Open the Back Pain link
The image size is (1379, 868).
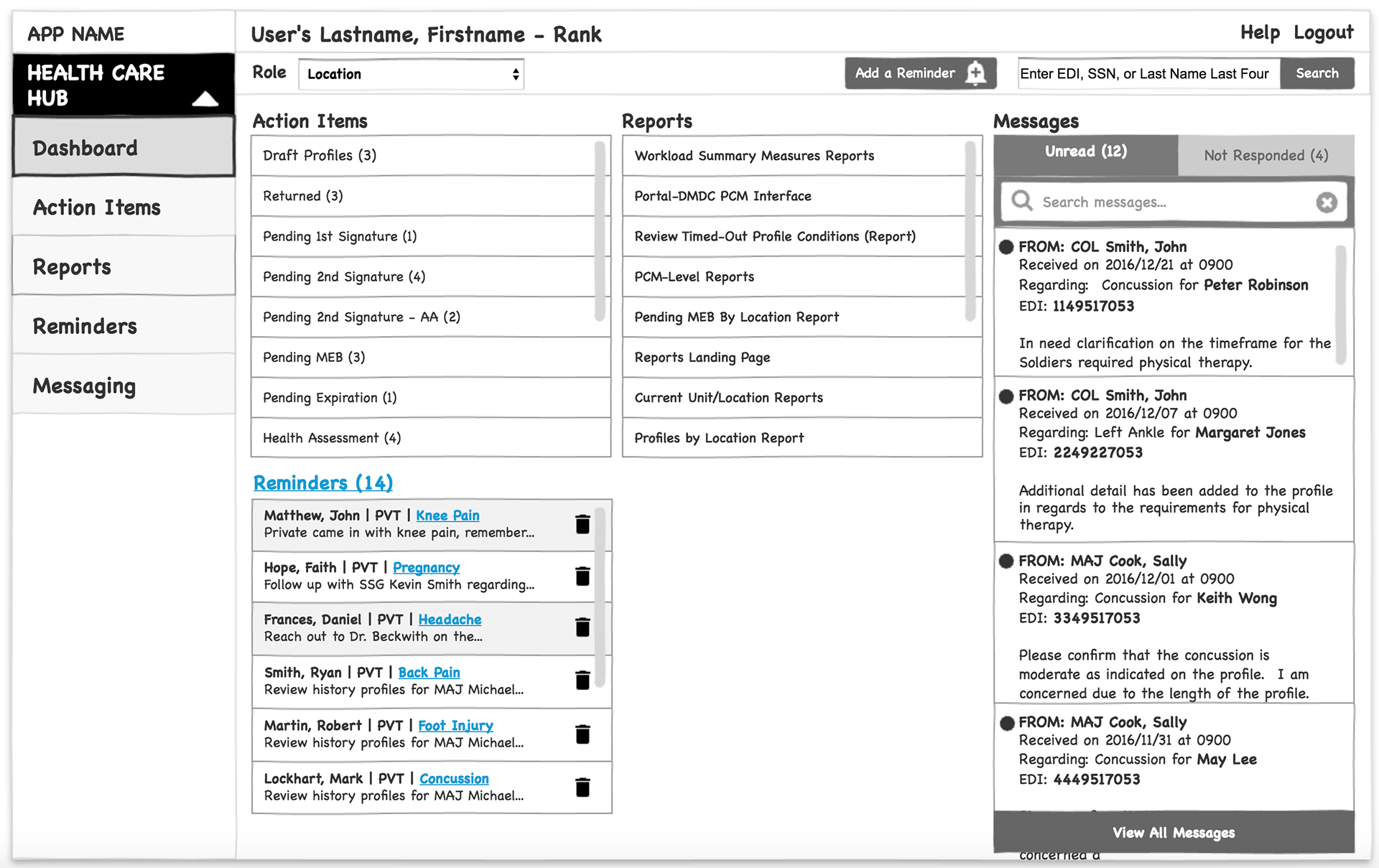[x=429, y=673]
